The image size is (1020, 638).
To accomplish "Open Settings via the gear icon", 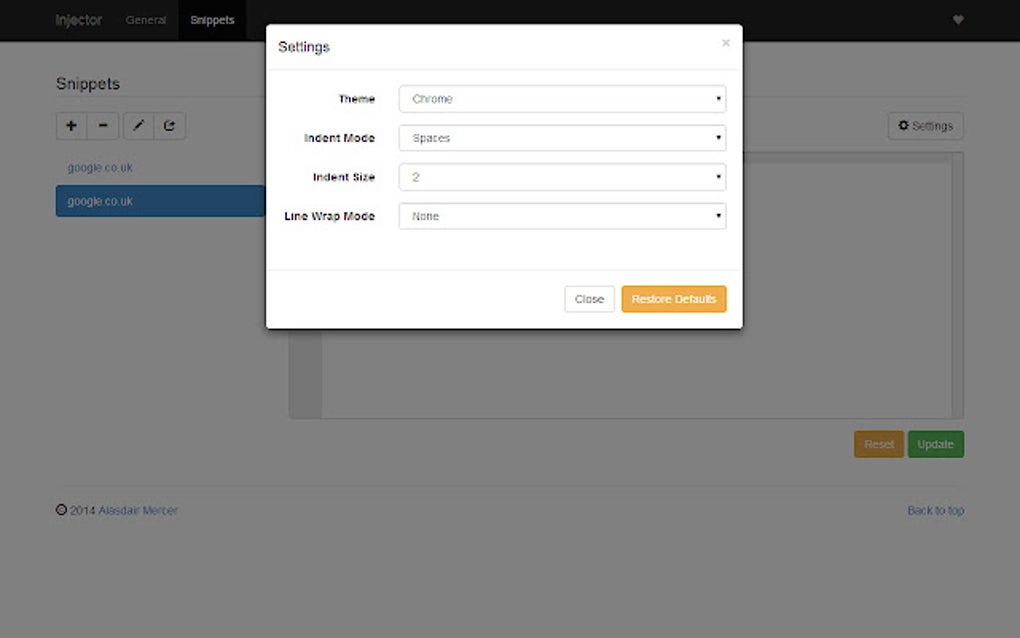I will click(x=924, y=125).
